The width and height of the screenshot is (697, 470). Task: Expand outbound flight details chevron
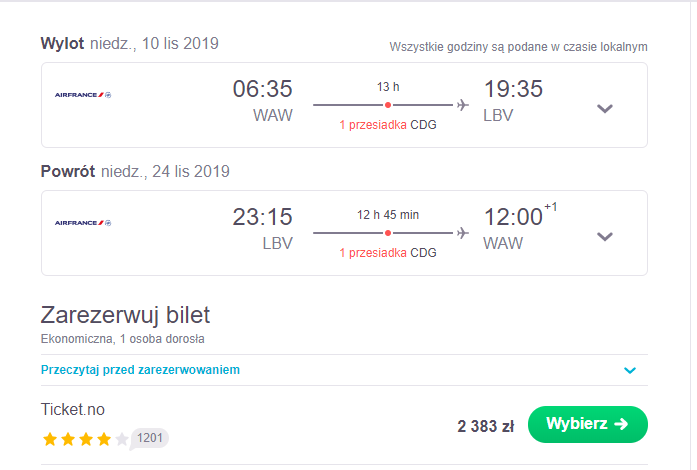click(605, 108)
